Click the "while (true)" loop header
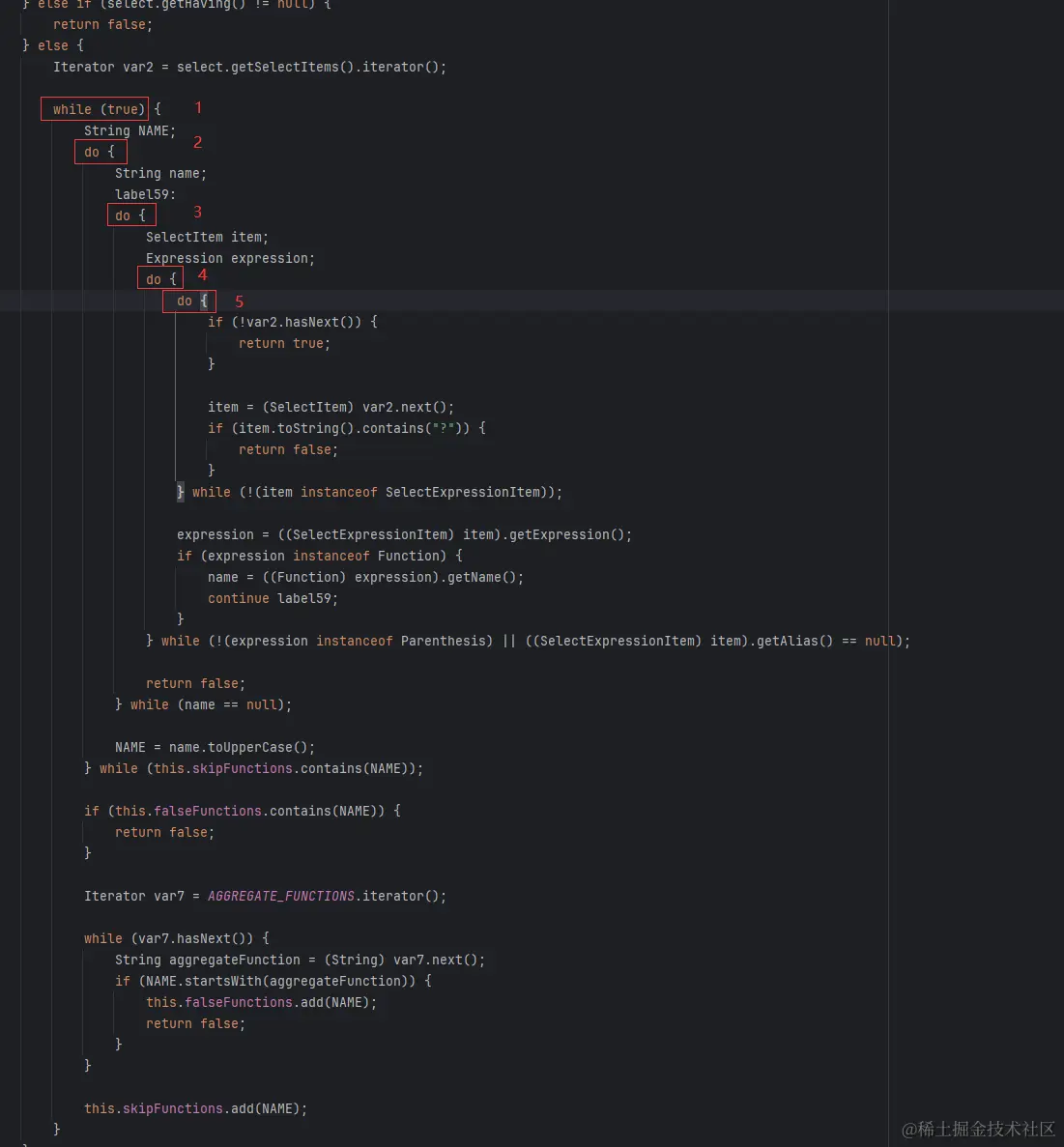Viewport: 1064px width, 1147px height. click(x=99, y=110)
